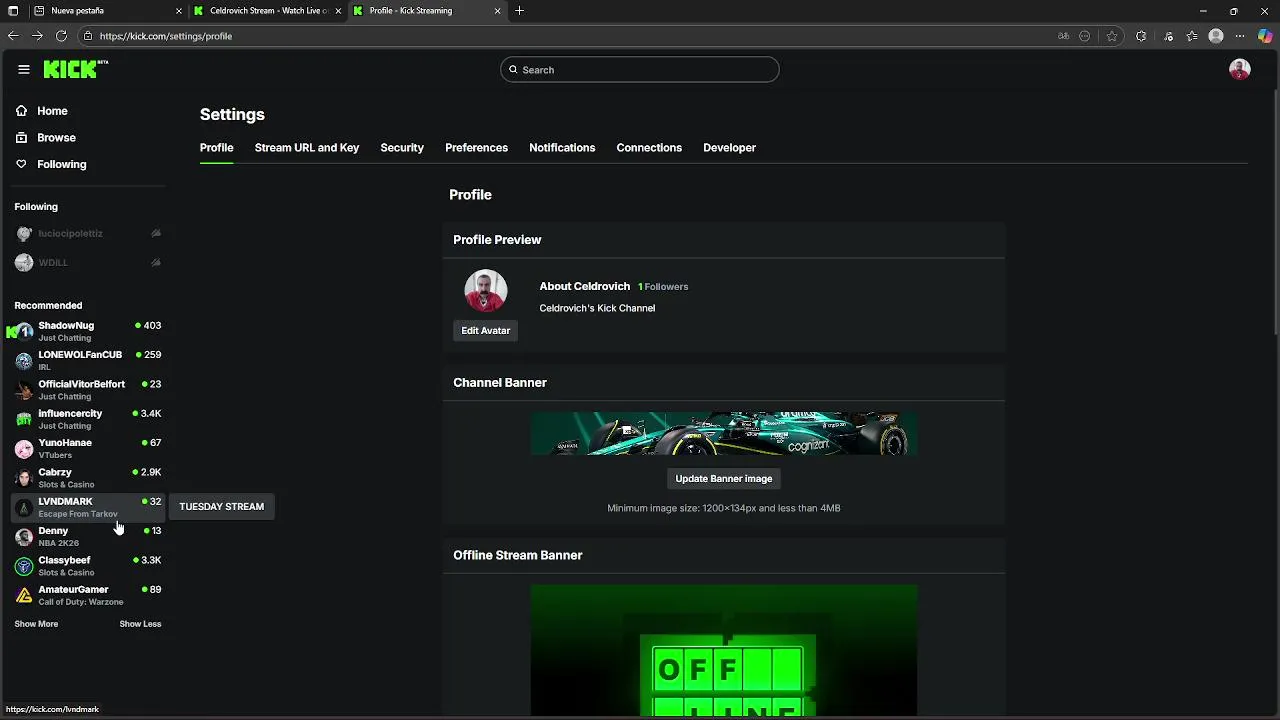Open a new browser tab with plus
This screenshot has height=720, width=1280.
(519, 11)
